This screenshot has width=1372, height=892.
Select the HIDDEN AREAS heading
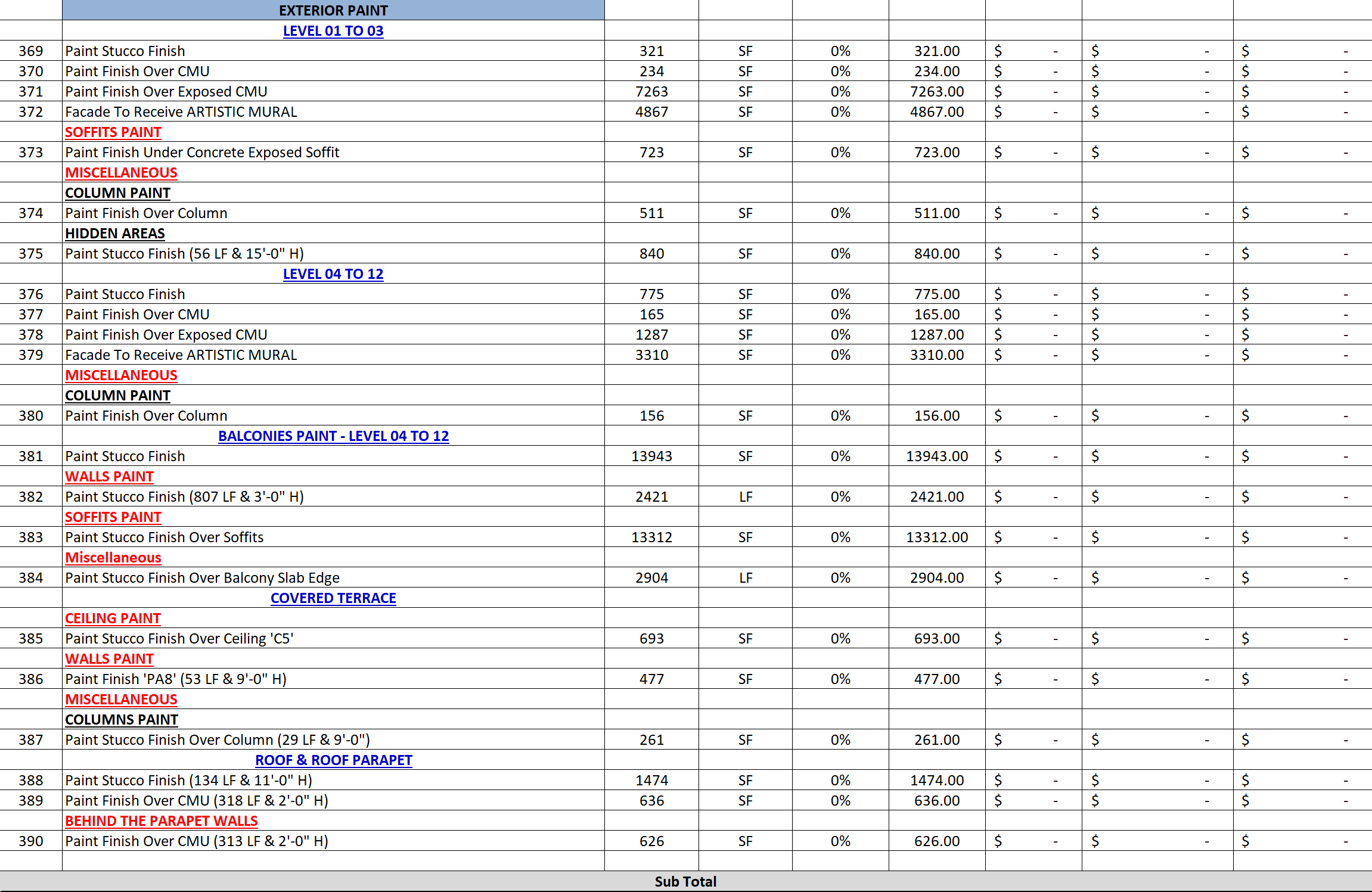point(115,233)
